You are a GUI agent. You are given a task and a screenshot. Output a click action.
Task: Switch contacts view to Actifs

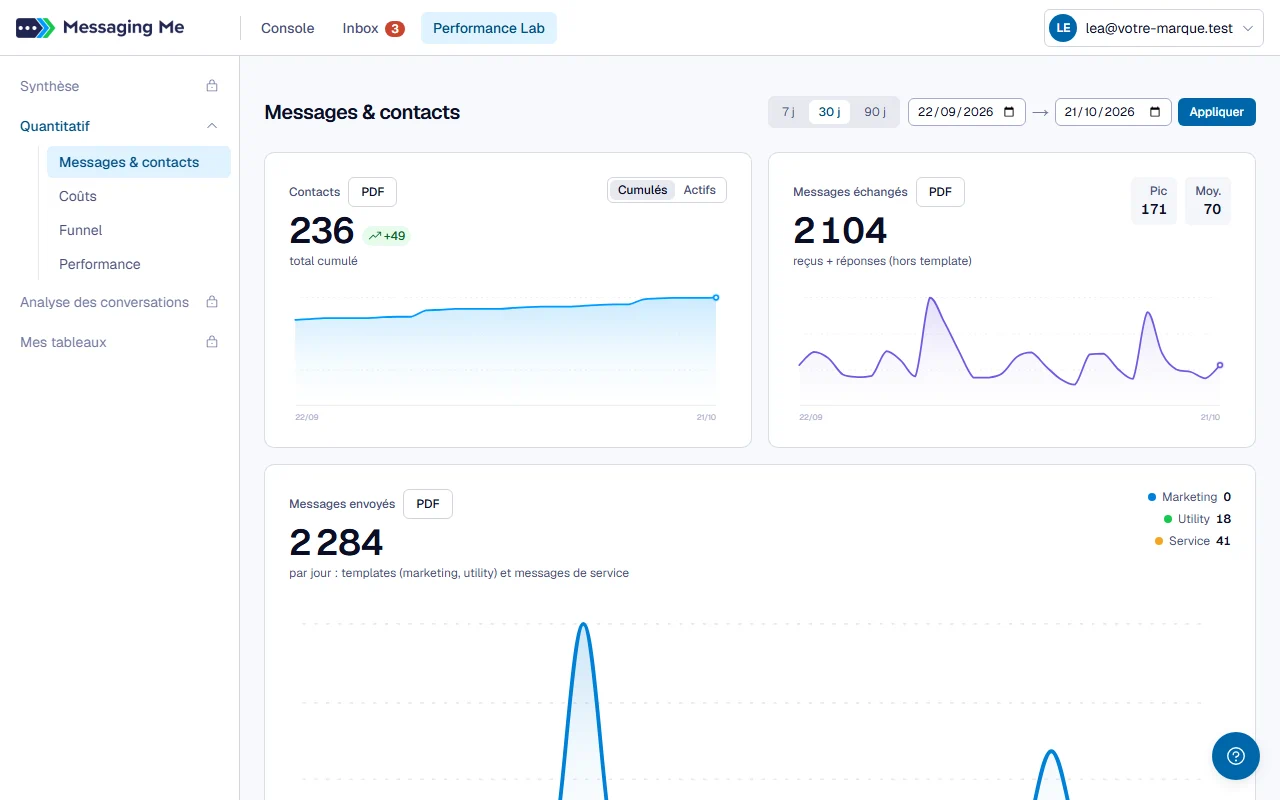coord(700,190)
